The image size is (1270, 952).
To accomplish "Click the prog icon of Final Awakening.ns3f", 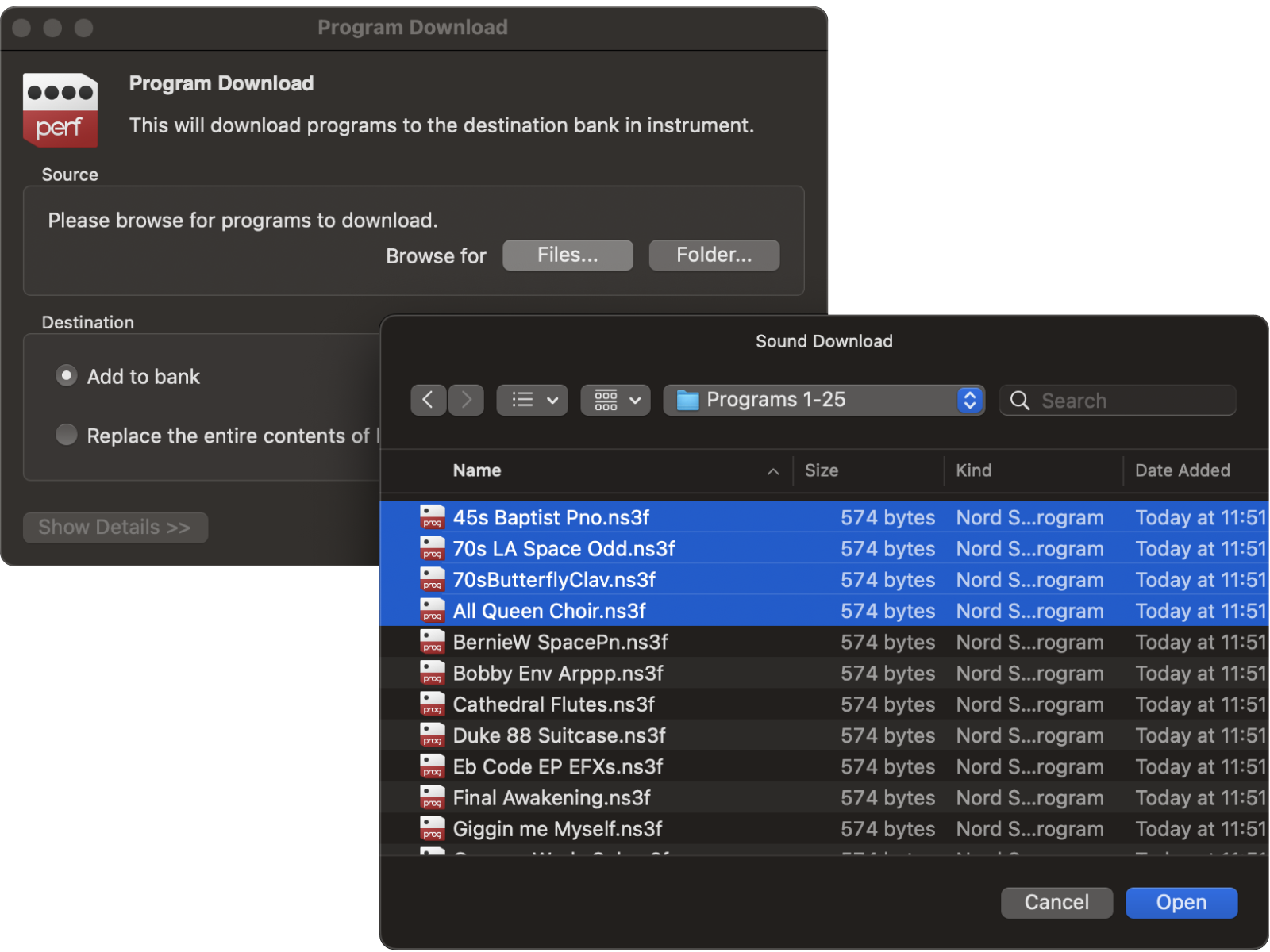I will point(433,797).
